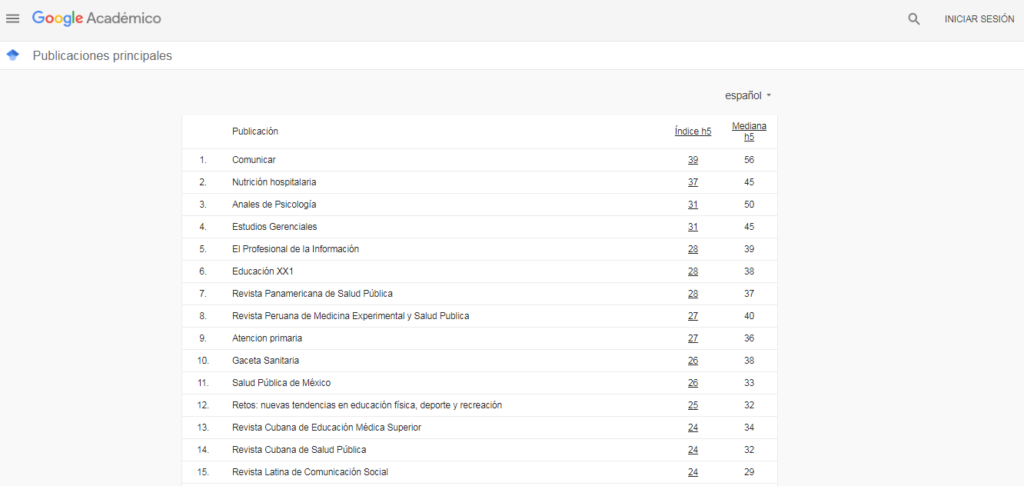Open the h5-index 37 for Nutrición hospitalaria
The height and width of the screenshot is (486, 1024).
(x=693, y=182)
